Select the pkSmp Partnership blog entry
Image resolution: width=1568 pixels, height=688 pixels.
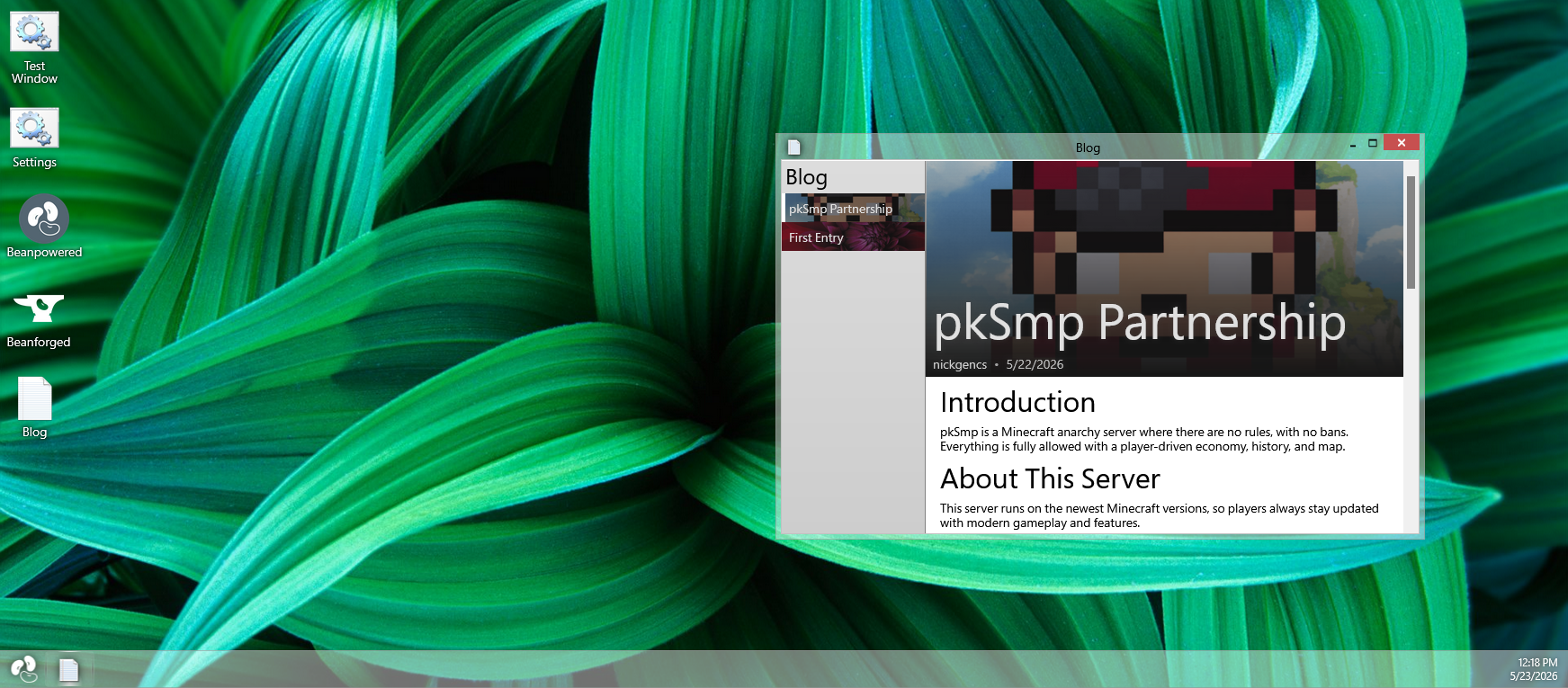[853, 208]
